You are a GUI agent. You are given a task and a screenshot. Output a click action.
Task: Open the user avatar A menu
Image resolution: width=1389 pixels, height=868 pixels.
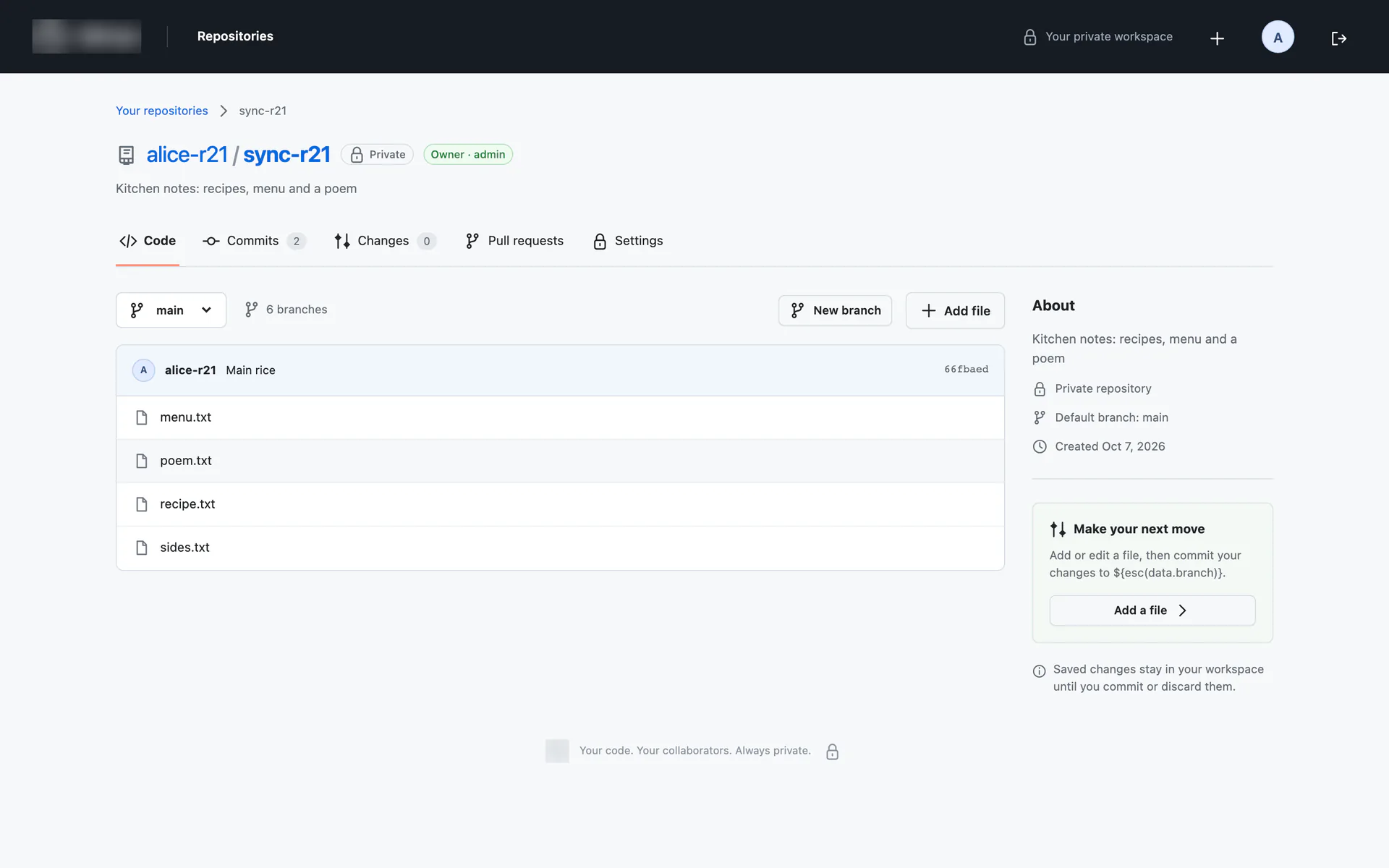[1278, 37]
